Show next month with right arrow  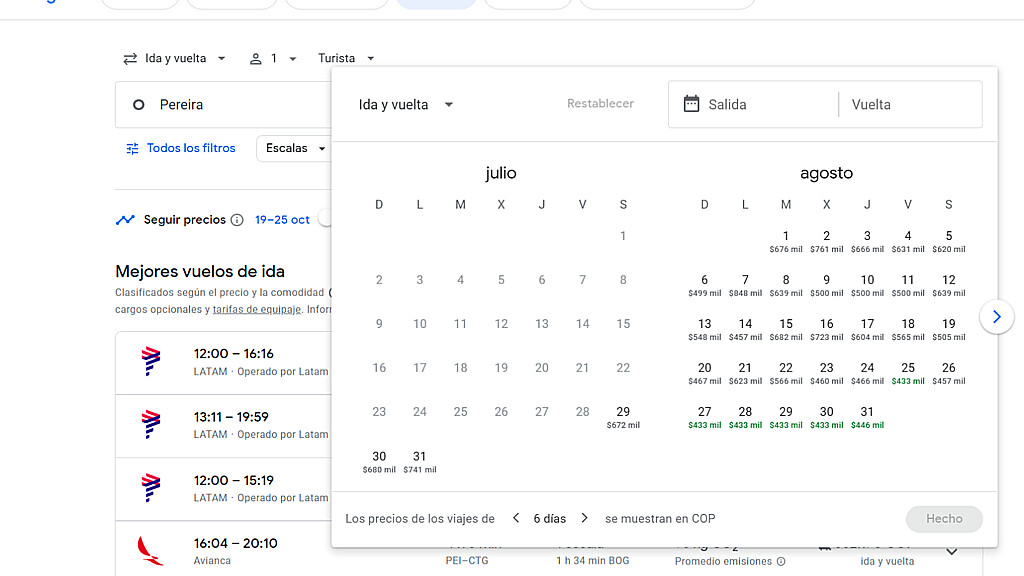[996, 317]
